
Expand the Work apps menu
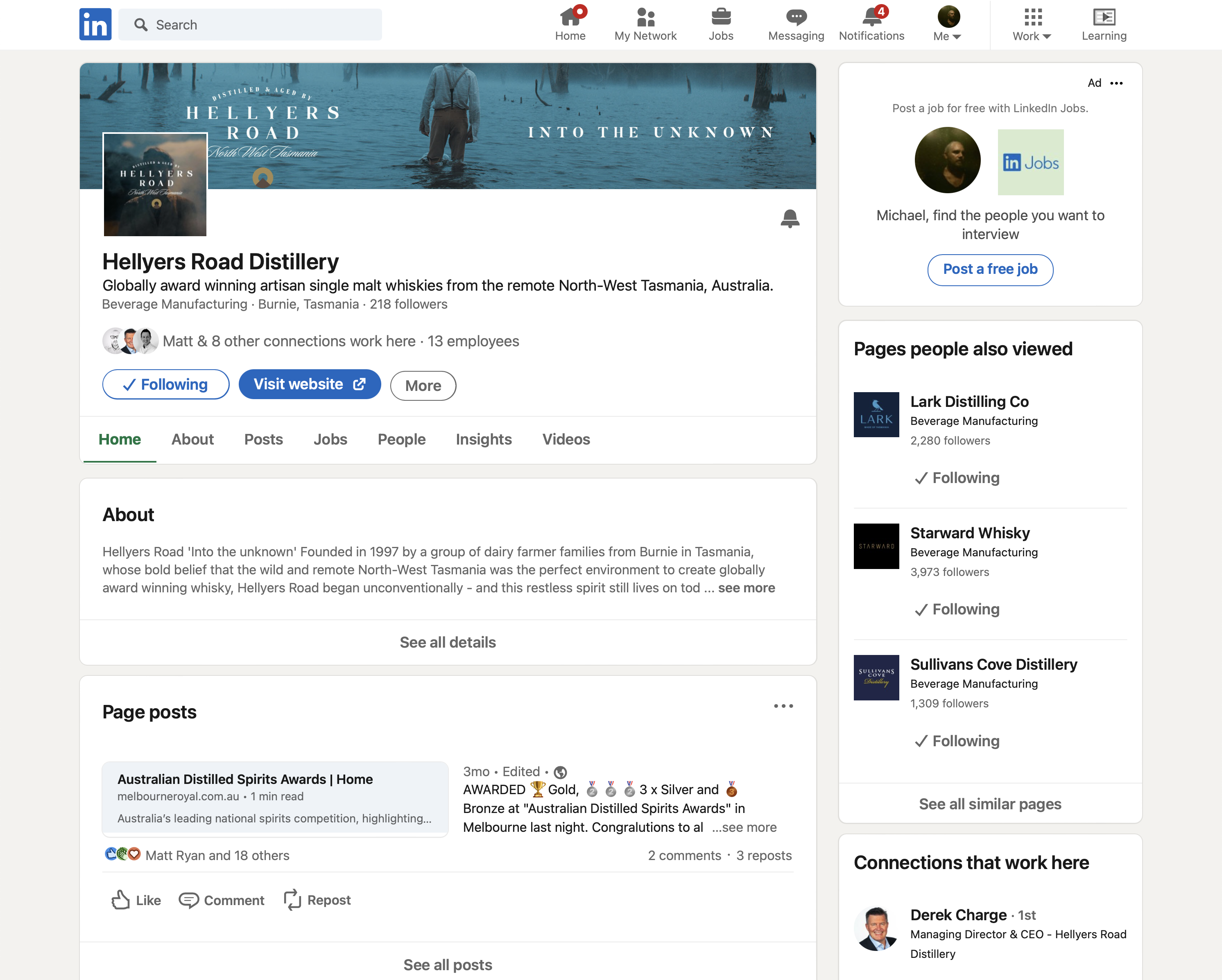[1032, 25]
